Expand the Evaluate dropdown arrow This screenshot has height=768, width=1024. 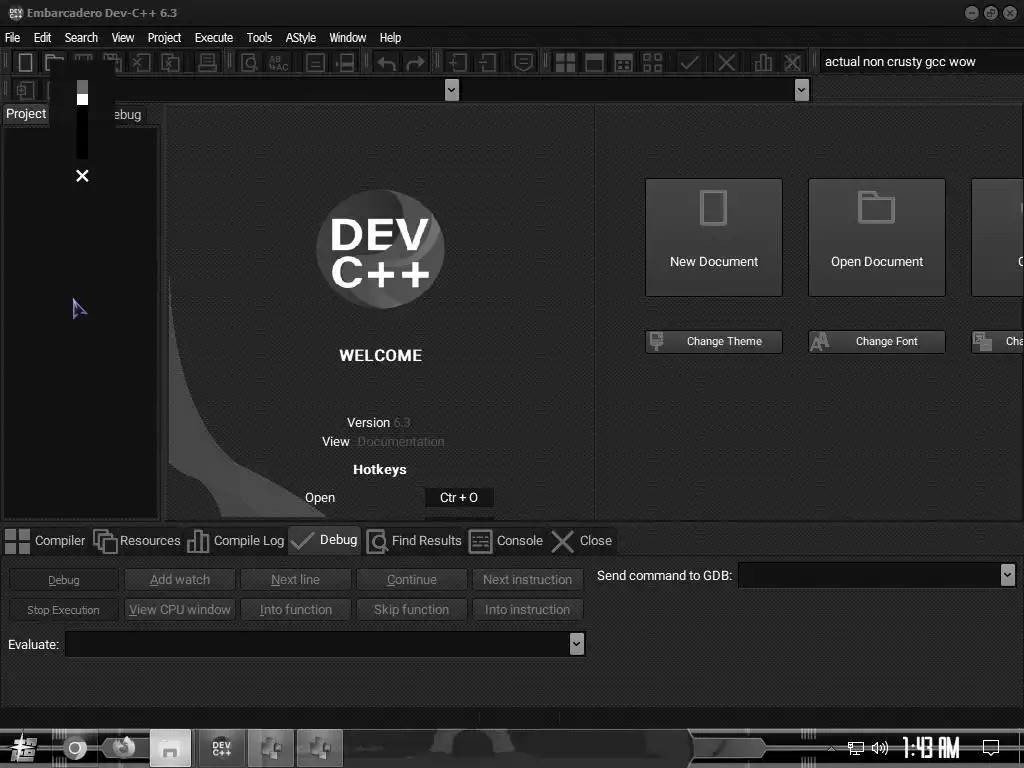pos(576,644)
